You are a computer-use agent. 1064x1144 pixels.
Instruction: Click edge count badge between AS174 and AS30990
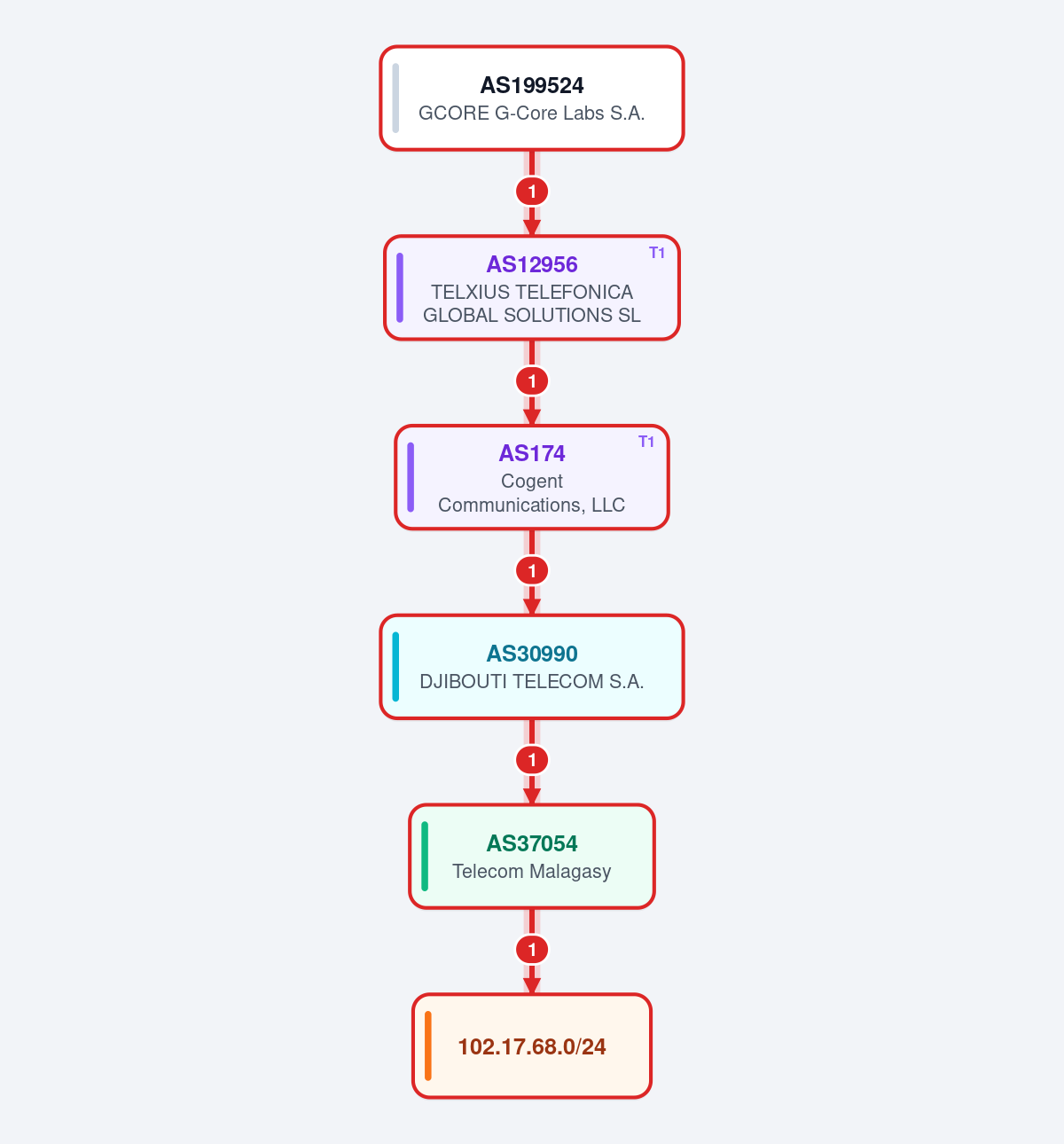point(532,571)
